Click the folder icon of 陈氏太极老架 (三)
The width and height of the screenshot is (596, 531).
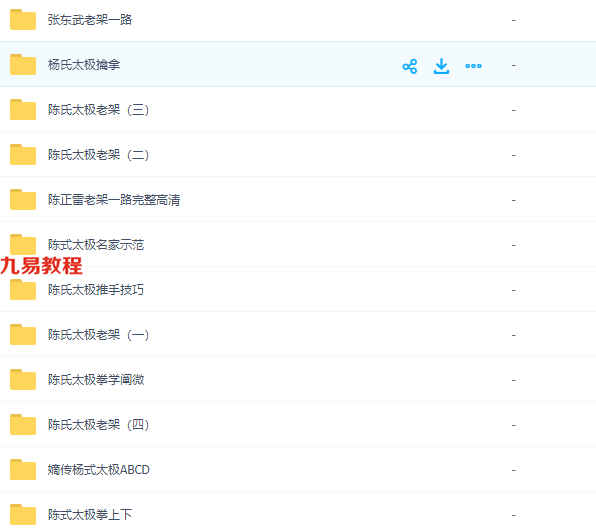pyautogui.click(x=23, y=110)
